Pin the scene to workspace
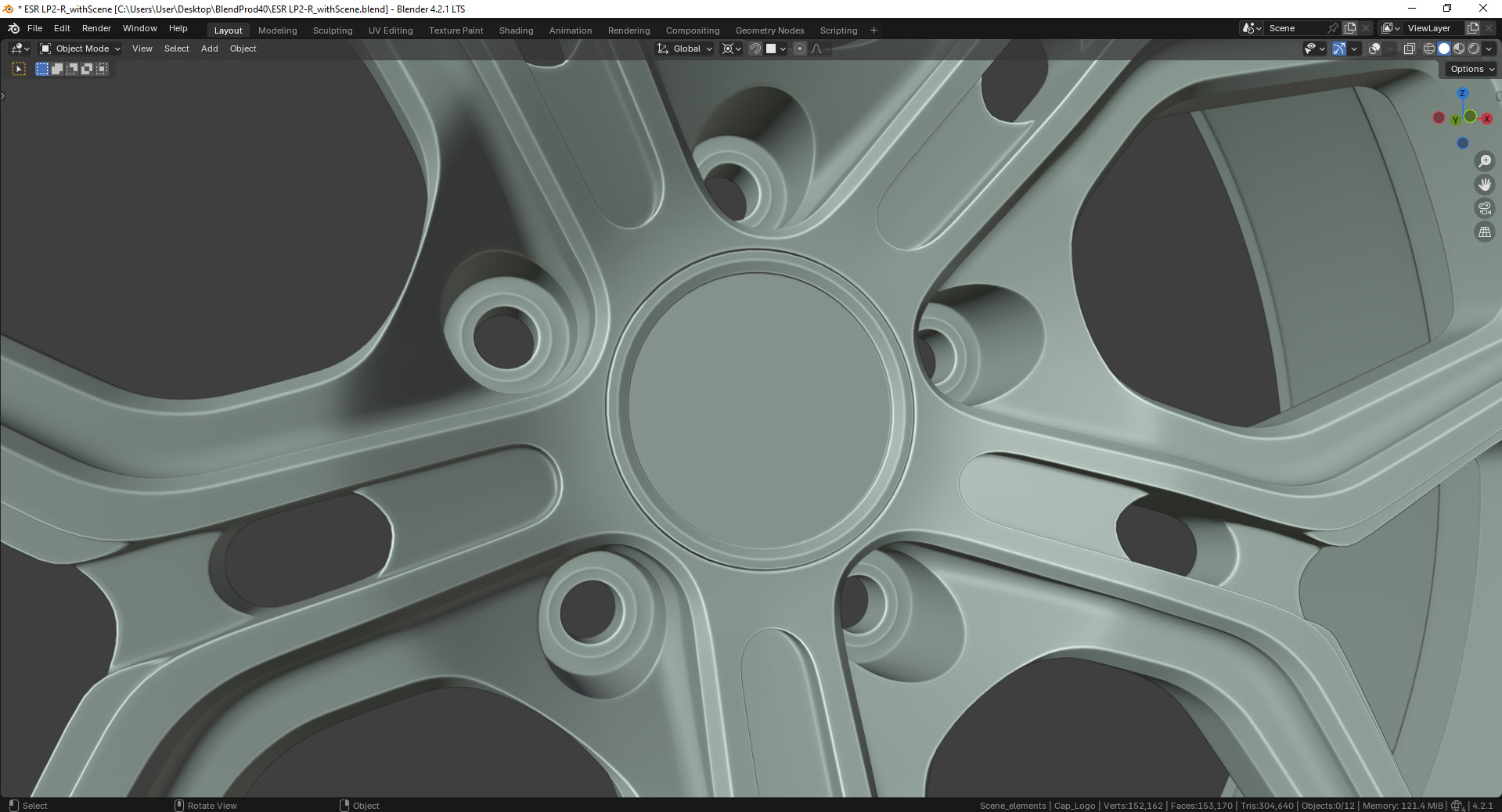 click(1333, 28)
